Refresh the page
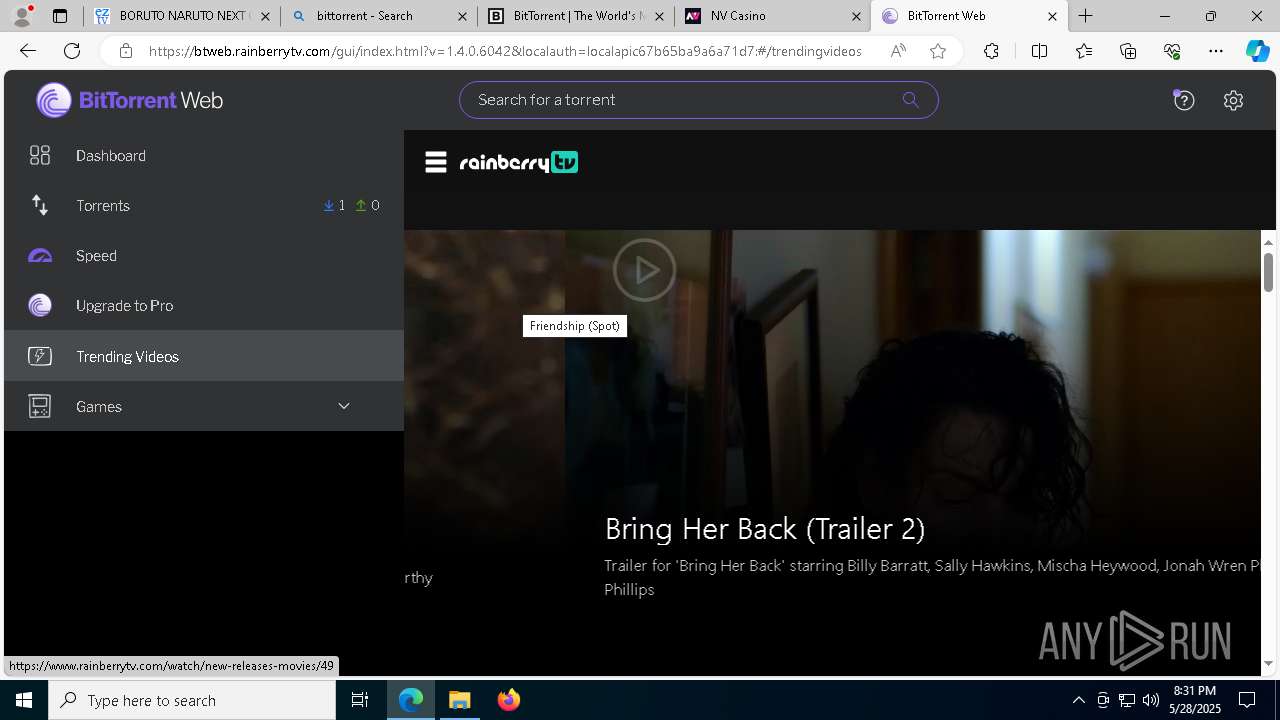Screen dimensions: 1280x720 click(x=72, y=51)
